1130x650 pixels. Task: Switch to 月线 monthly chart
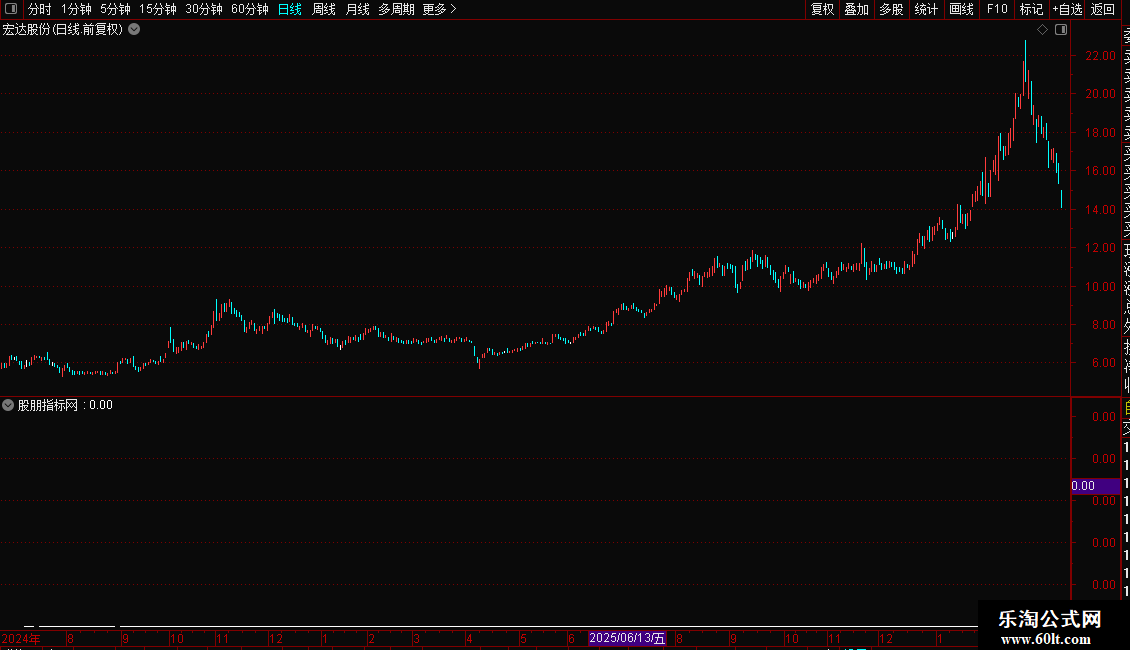[357, 9]
